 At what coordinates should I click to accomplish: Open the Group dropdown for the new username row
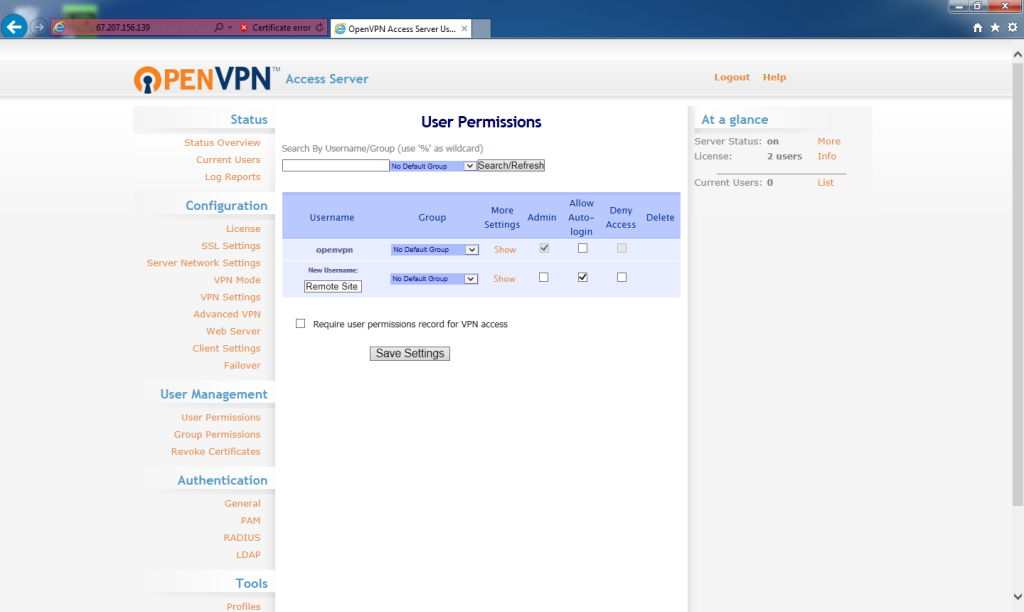[434, 279]
